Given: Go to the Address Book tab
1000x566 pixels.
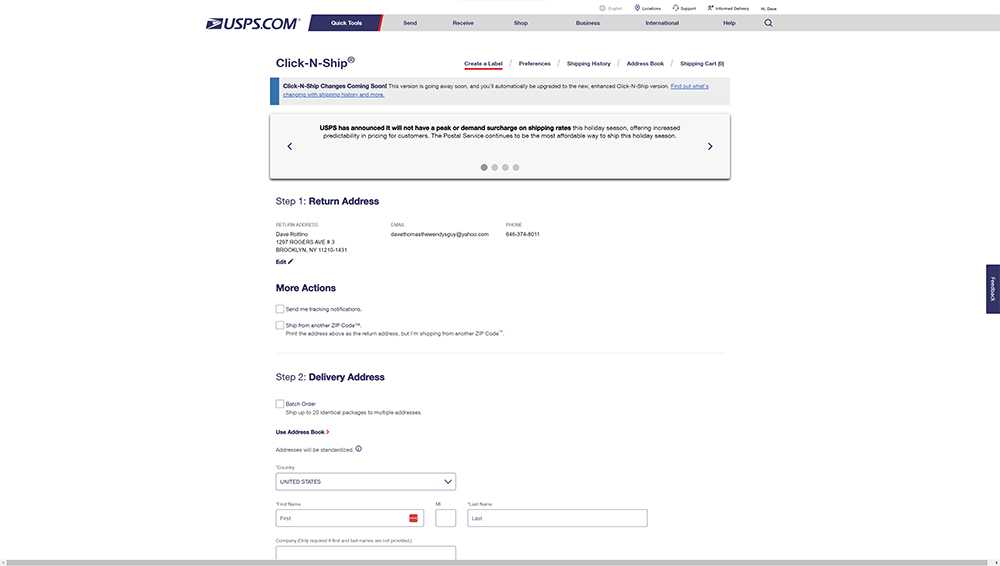Looking at the screenshot, I should pos(645,64).
